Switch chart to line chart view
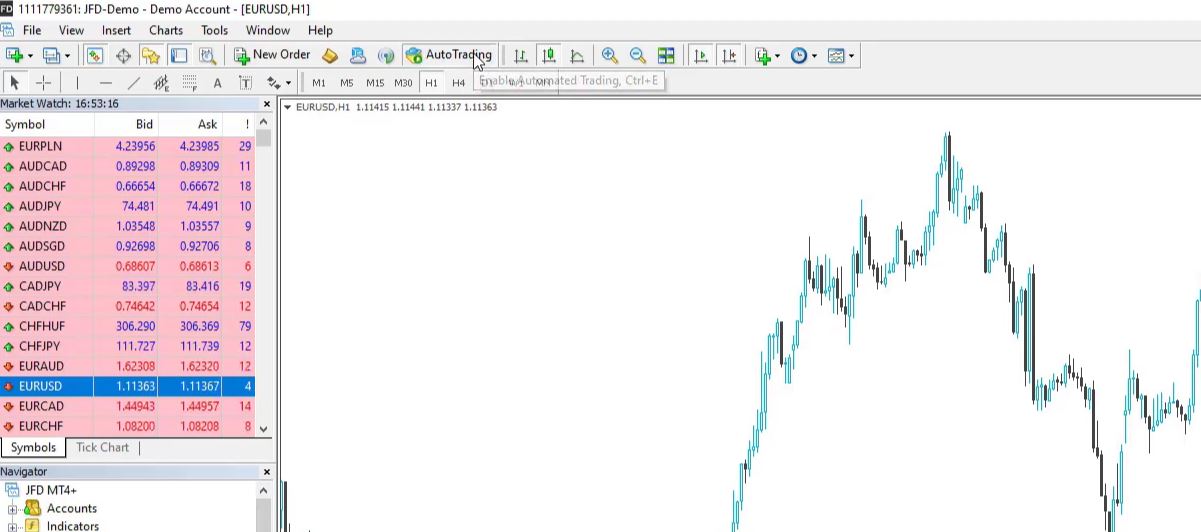Image resolution: width=1201 pixels, height=532 pixels. click(x=577, y=56)
